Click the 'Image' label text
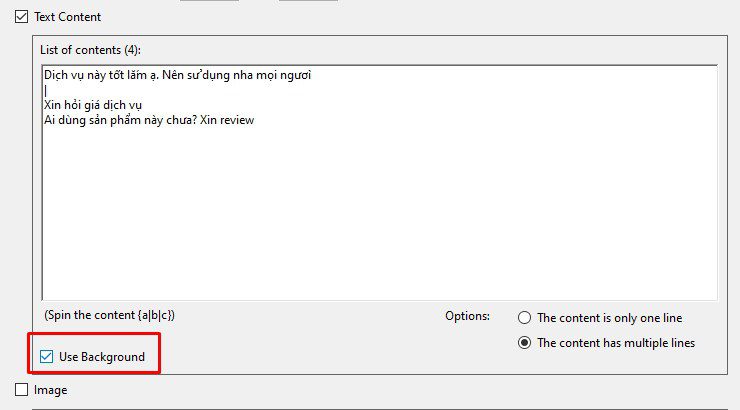 (50, 390)
